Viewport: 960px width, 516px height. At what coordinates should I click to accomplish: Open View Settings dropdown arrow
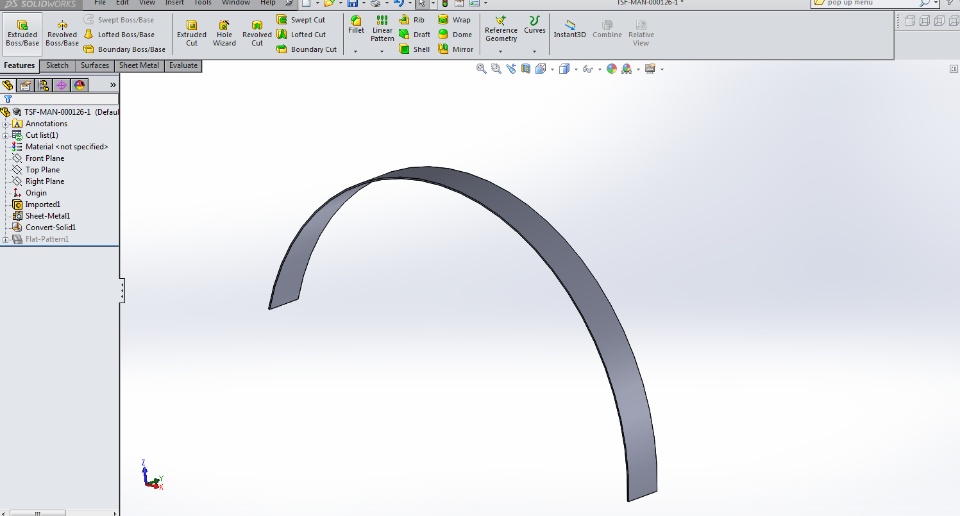[x=662, y=69]
